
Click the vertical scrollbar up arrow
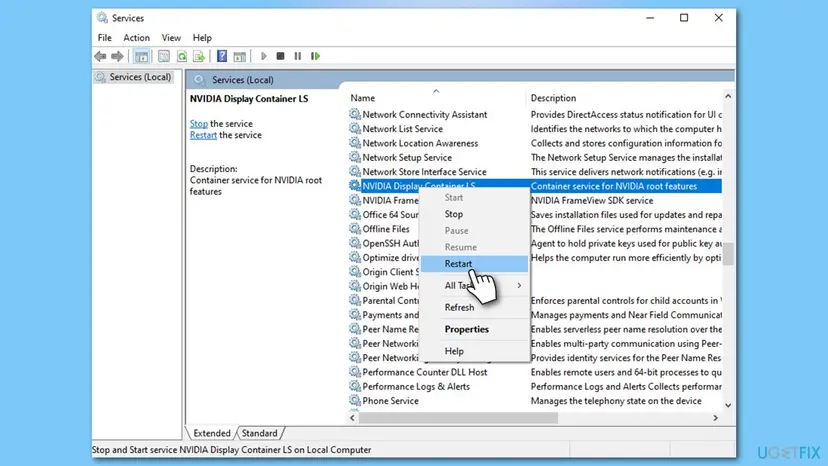(728, 96)
